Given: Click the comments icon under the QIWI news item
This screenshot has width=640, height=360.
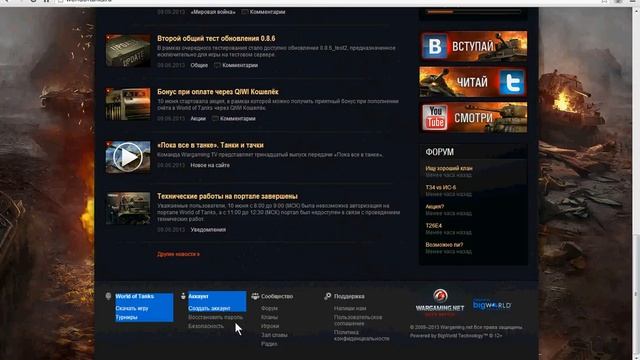Looking at the screenshot, I should point(215,118).
